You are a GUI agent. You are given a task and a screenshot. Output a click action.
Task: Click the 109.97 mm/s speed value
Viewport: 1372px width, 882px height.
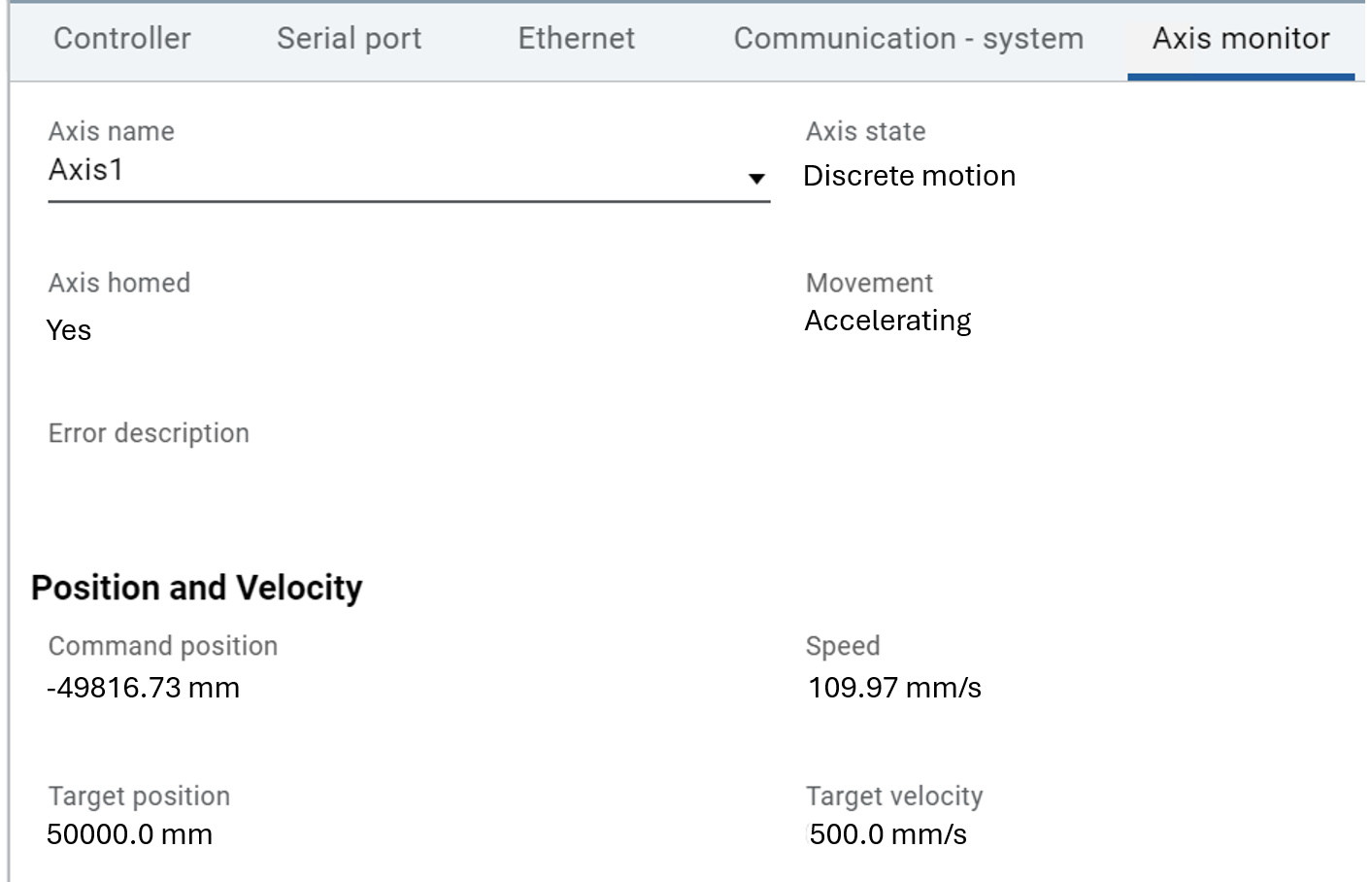coord(894,688)
